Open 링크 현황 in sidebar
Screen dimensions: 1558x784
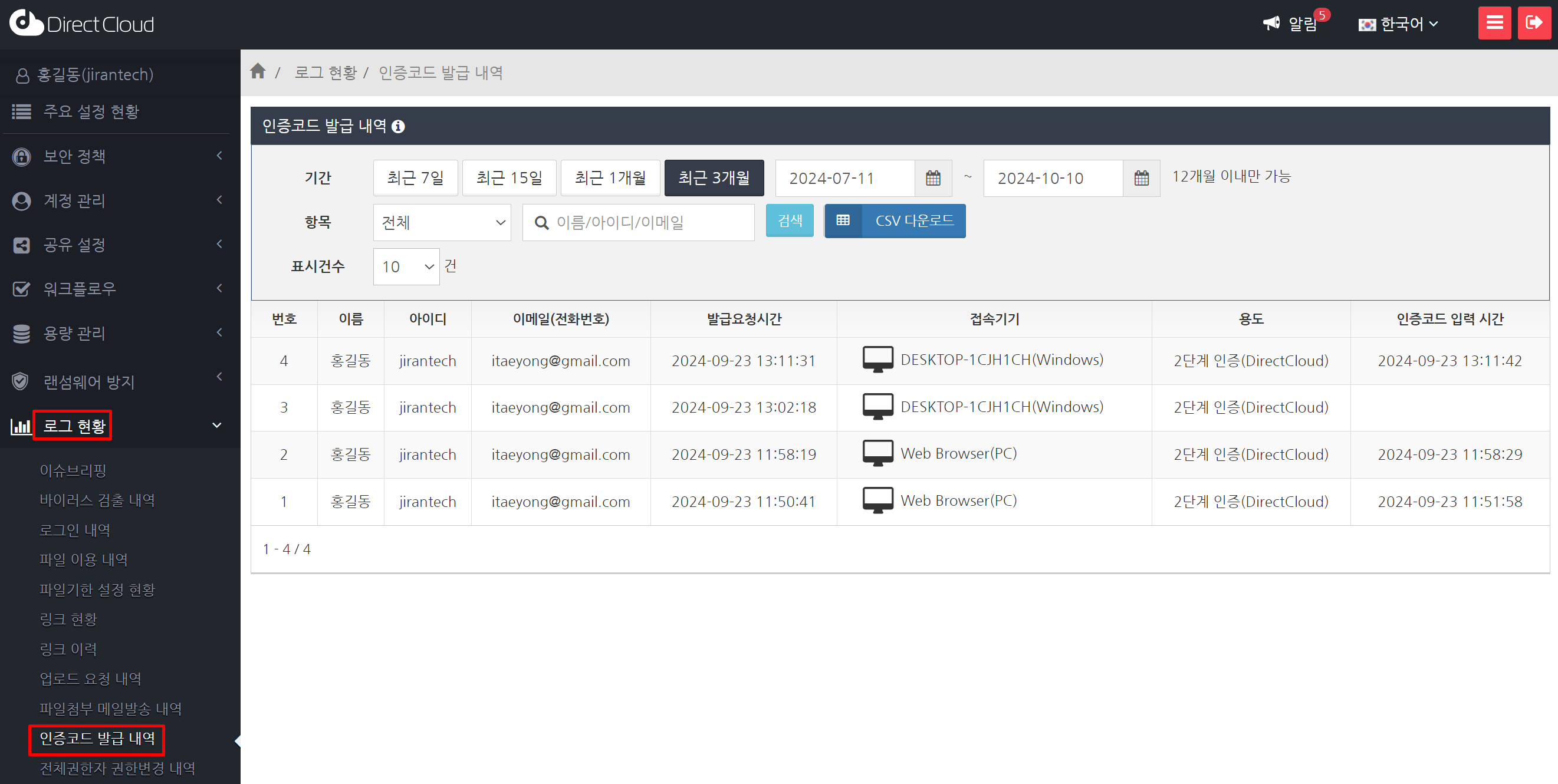click(x=68, y=619)
